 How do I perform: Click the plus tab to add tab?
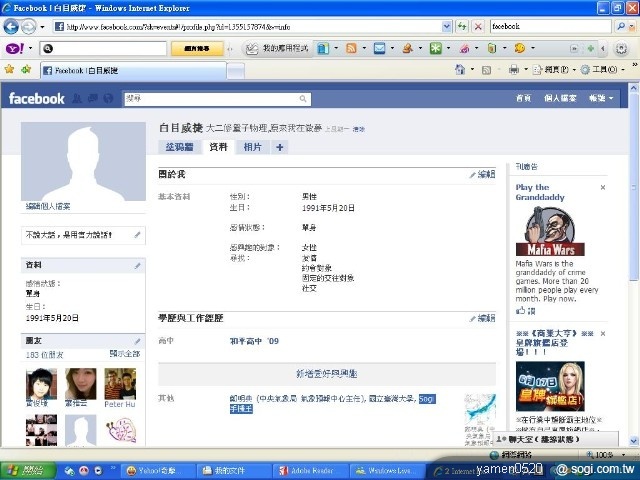[279, 147]
